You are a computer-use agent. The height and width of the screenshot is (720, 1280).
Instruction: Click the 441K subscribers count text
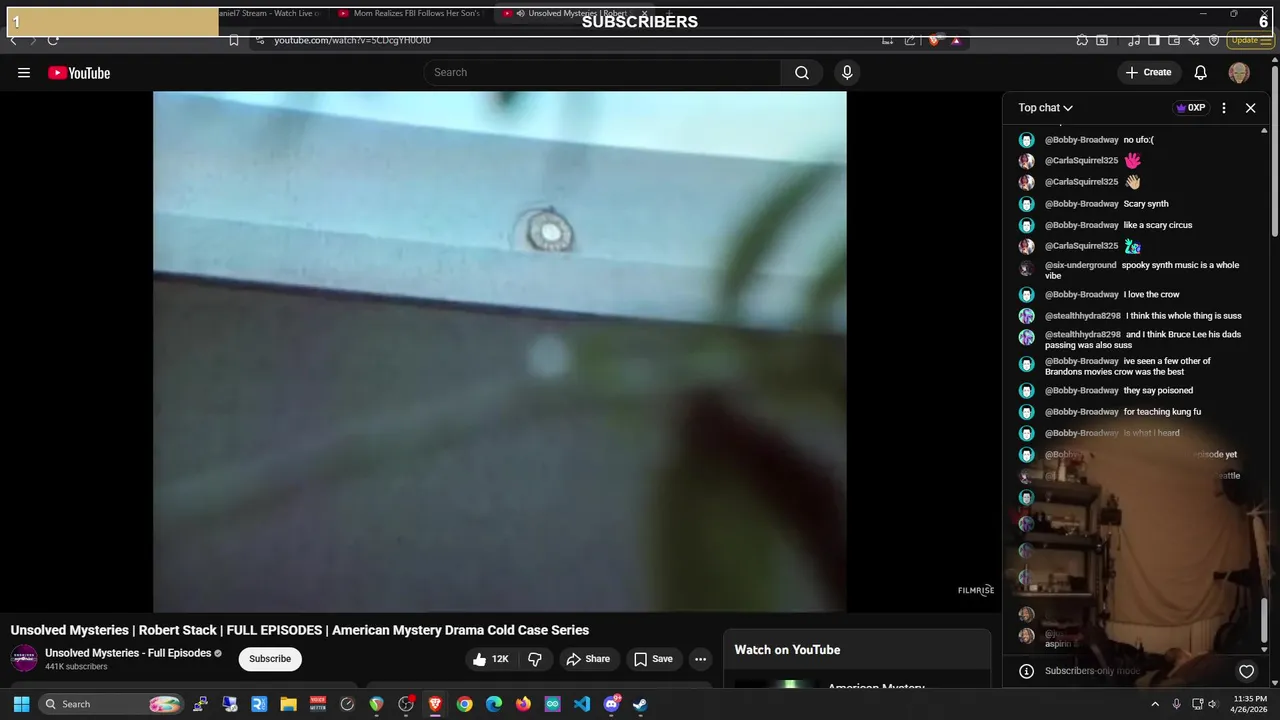click(x=76, y=667)
